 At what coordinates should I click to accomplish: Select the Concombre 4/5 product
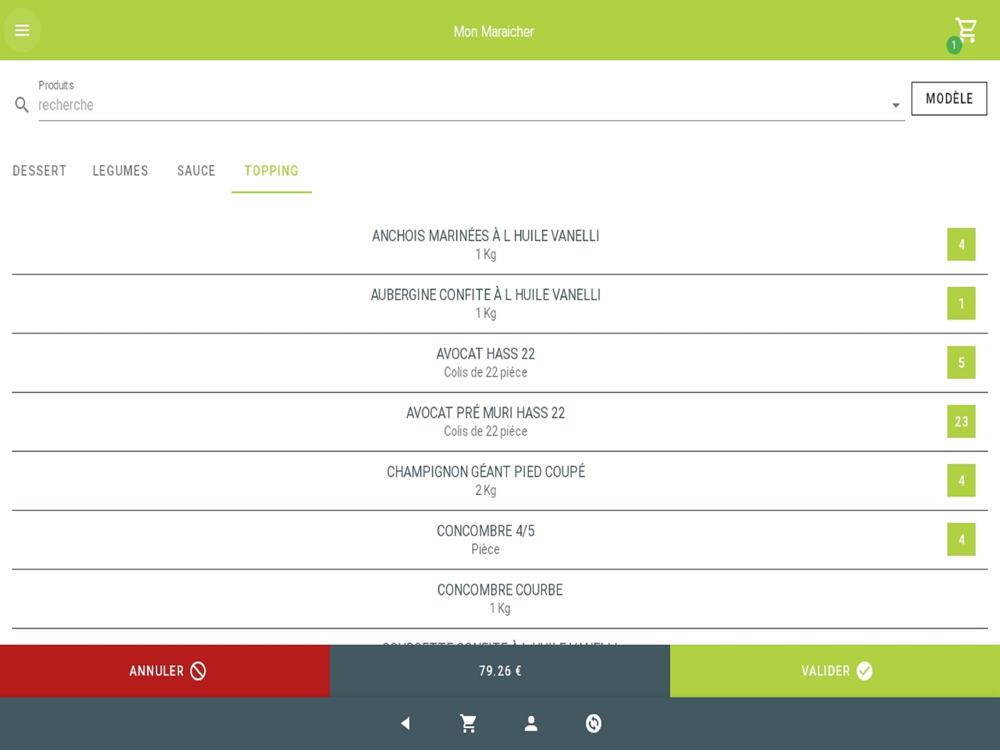pyautogui.click(x=500, y=540)
